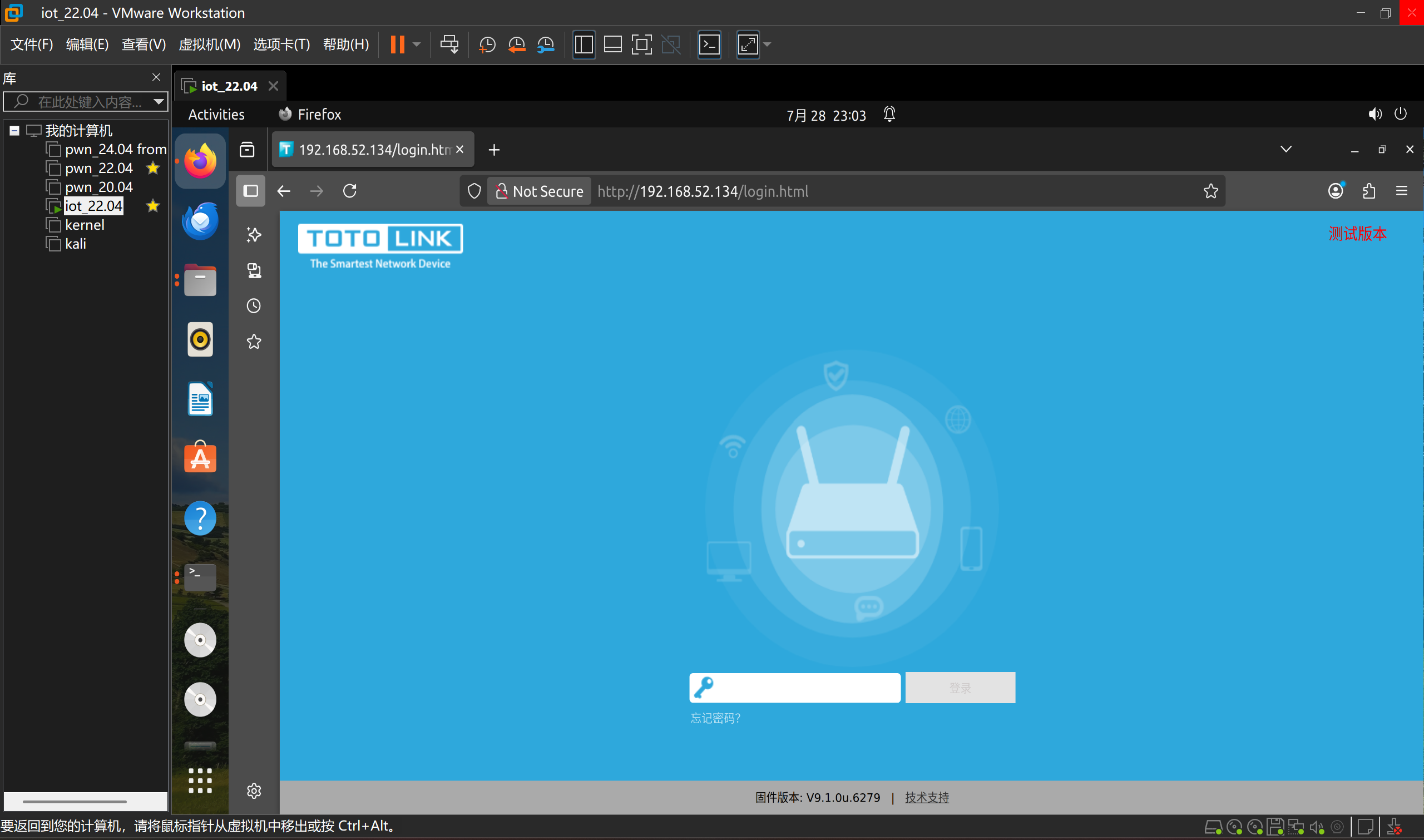Send Ctrl+Alt+Del to the virtual machine
Viewport: 1424px width, 840px height.
[449, 44]
